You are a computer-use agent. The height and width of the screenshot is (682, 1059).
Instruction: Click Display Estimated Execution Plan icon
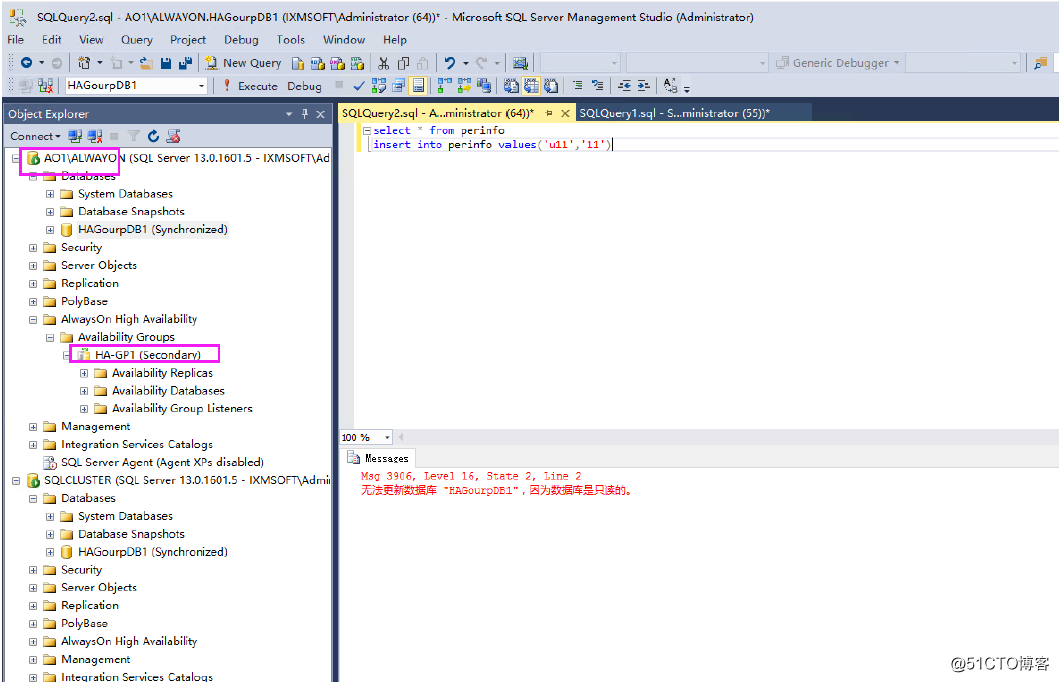(x=379, y=86)
